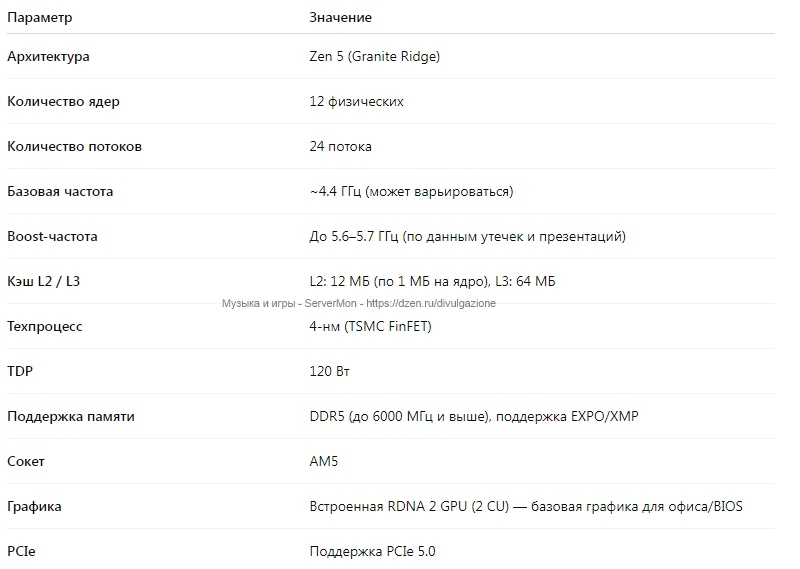Click the 24 потока value
The width and height of the screenshot is (800, 569).
(340, 146)
